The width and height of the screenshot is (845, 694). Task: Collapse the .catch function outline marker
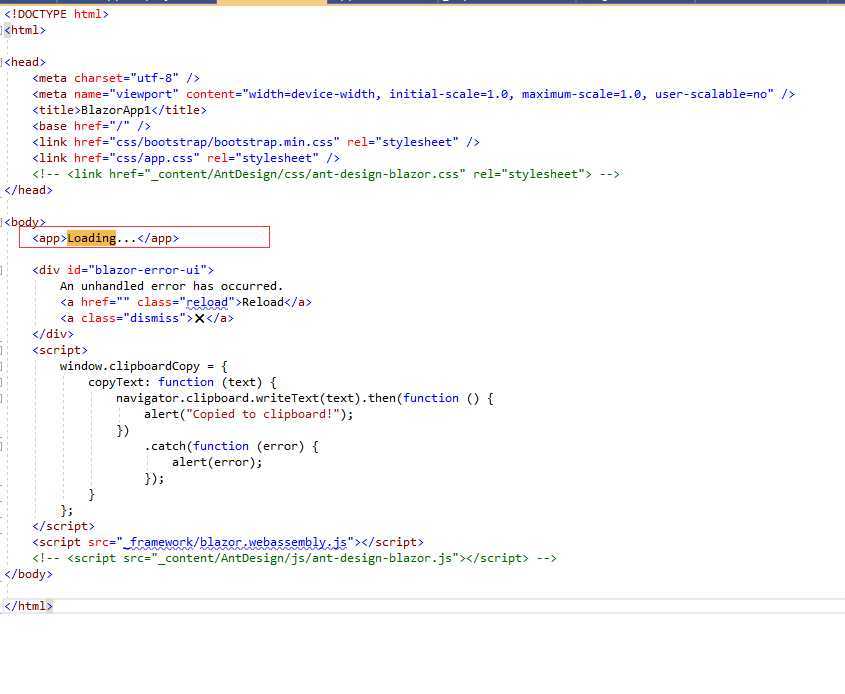pos(2,446)
